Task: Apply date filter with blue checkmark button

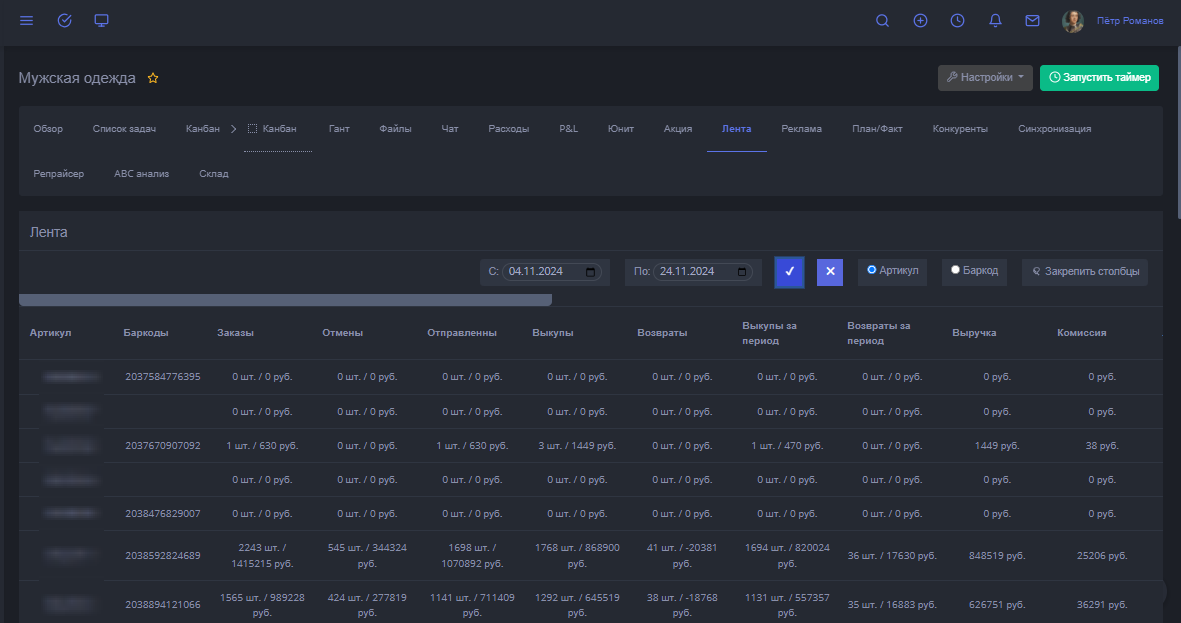Action: [x=789, y=272]
